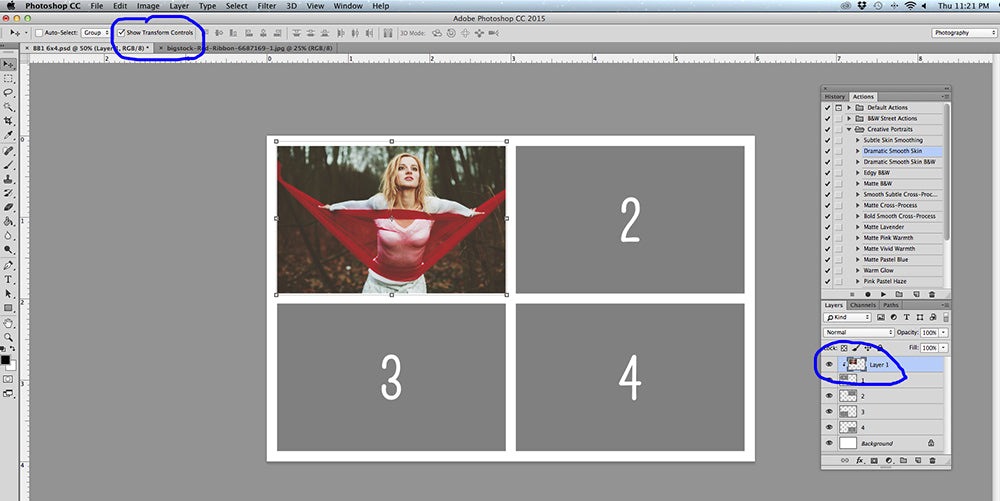
Task: Enable the Auto-Select checkbox
Action: tap(39, 33)
